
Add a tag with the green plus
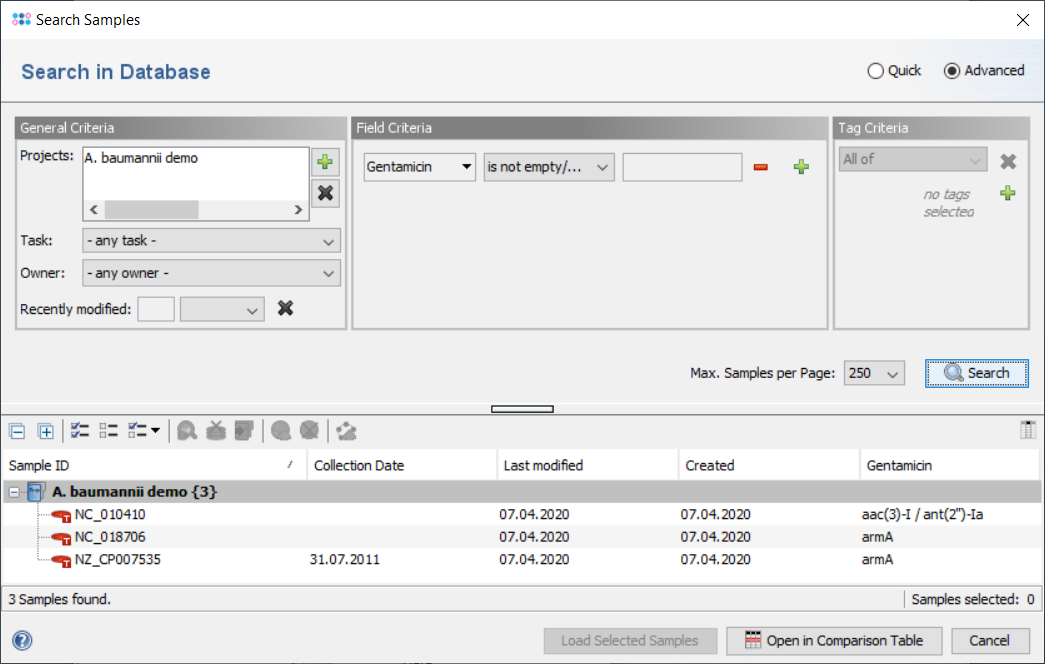point(1007,193)
